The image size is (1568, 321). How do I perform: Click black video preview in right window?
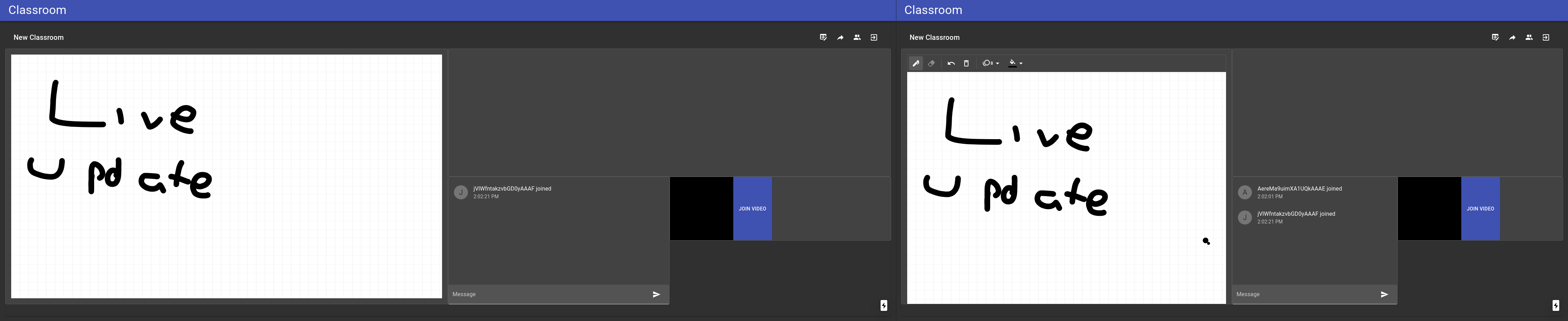tap(1430, 208)
